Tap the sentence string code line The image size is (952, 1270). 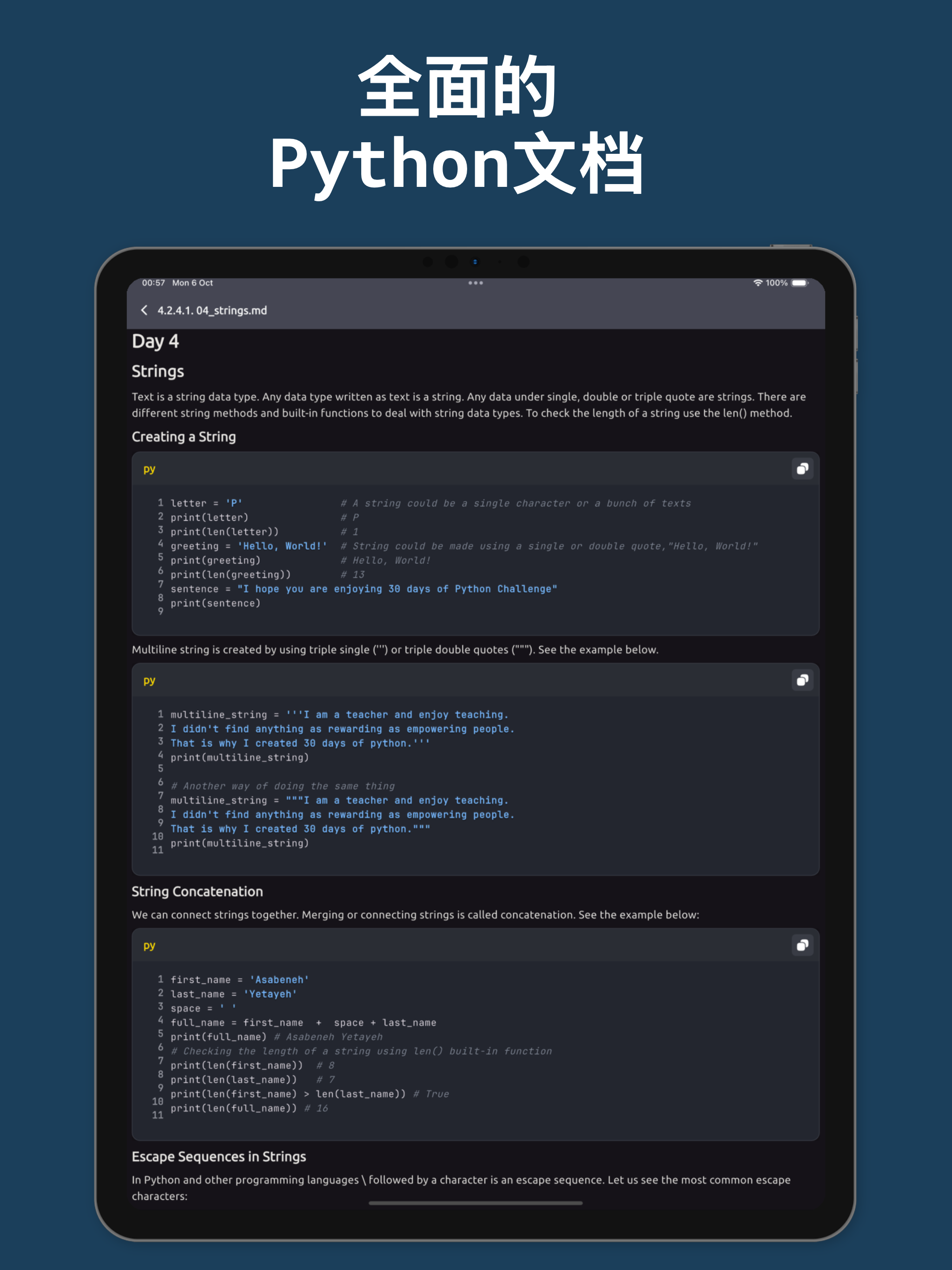364,589
